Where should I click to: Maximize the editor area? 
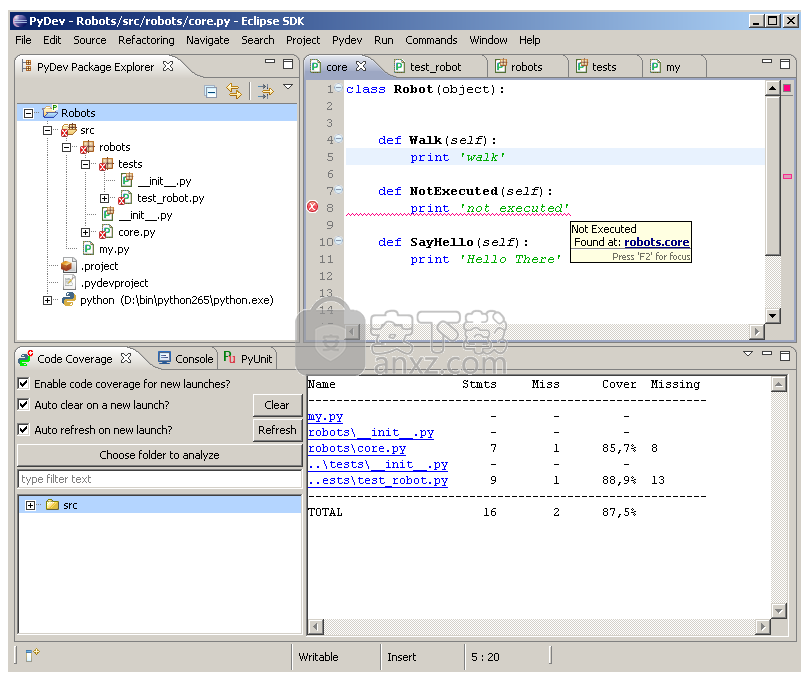[x=785, y=64]
